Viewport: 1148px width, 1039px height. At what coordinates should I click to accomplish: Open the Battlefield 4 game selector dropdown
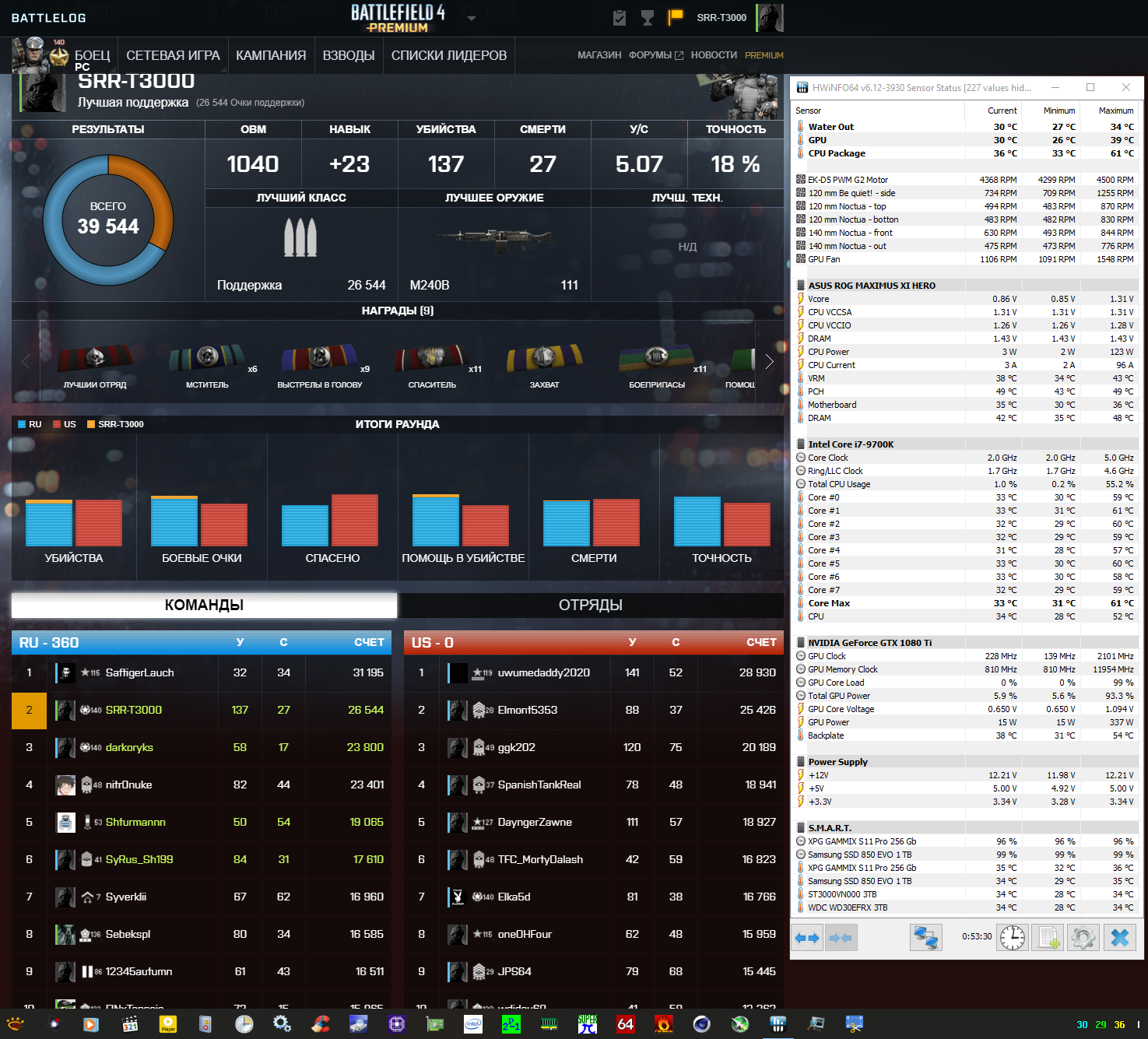(x=472, y=18)
